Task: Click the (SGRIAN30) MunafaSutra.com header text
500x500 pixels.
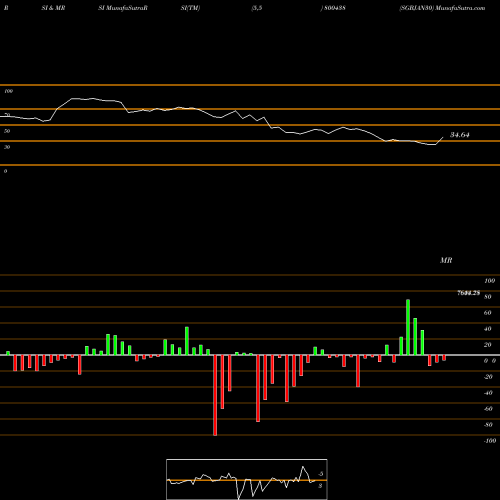Action: point(442,8)
